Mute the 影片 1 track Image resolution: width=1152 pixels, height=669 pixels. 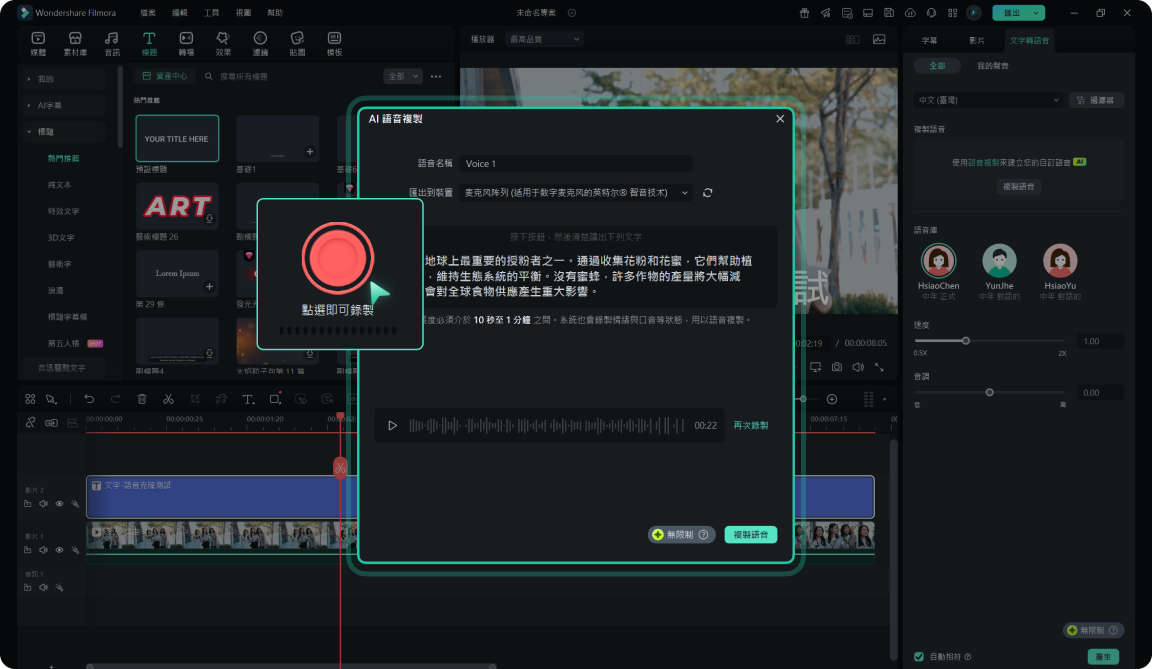(x=43, y=550)
